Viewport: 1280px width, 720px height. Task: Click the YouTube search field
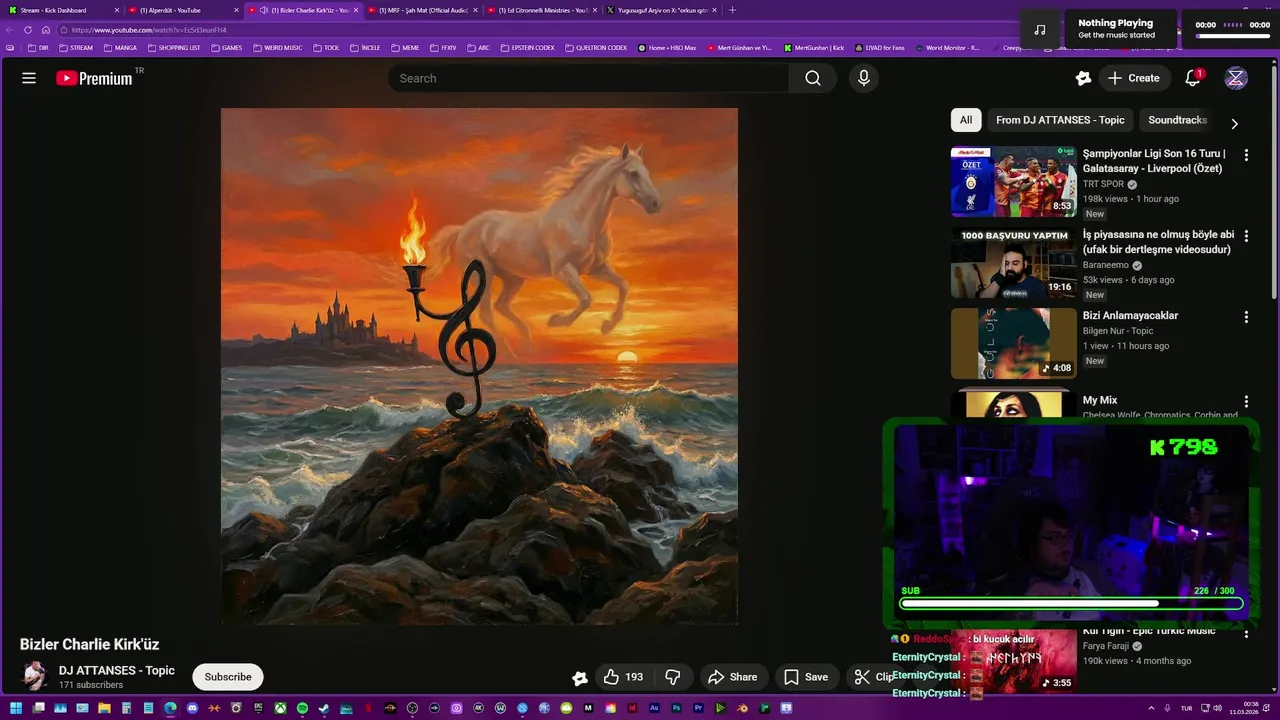pyautogui.click(x=588, y=78)
